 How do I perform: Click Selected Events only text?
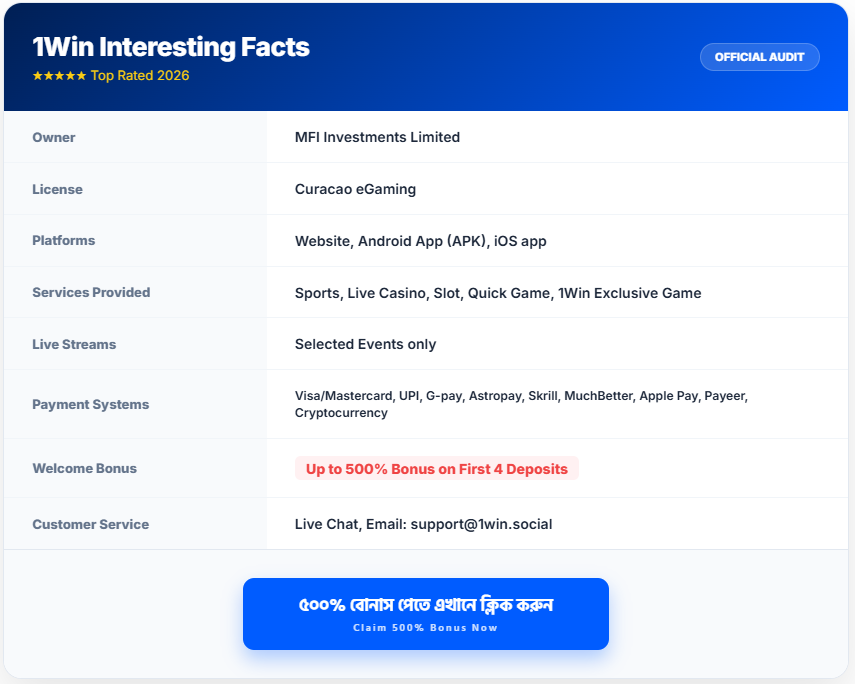(x=365, y=344)
